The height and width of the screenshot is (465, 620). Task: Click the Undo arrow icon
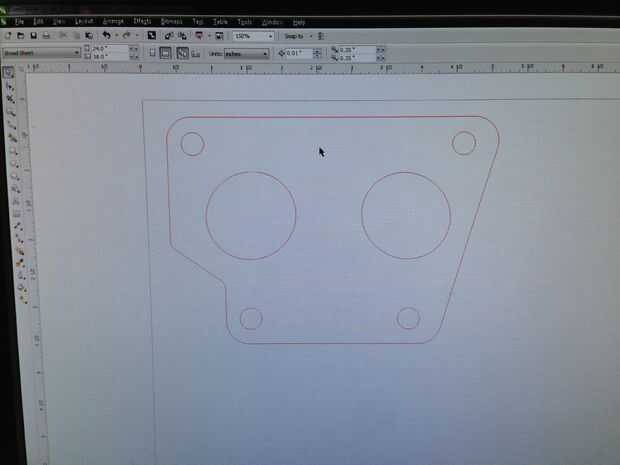point(106,35)
